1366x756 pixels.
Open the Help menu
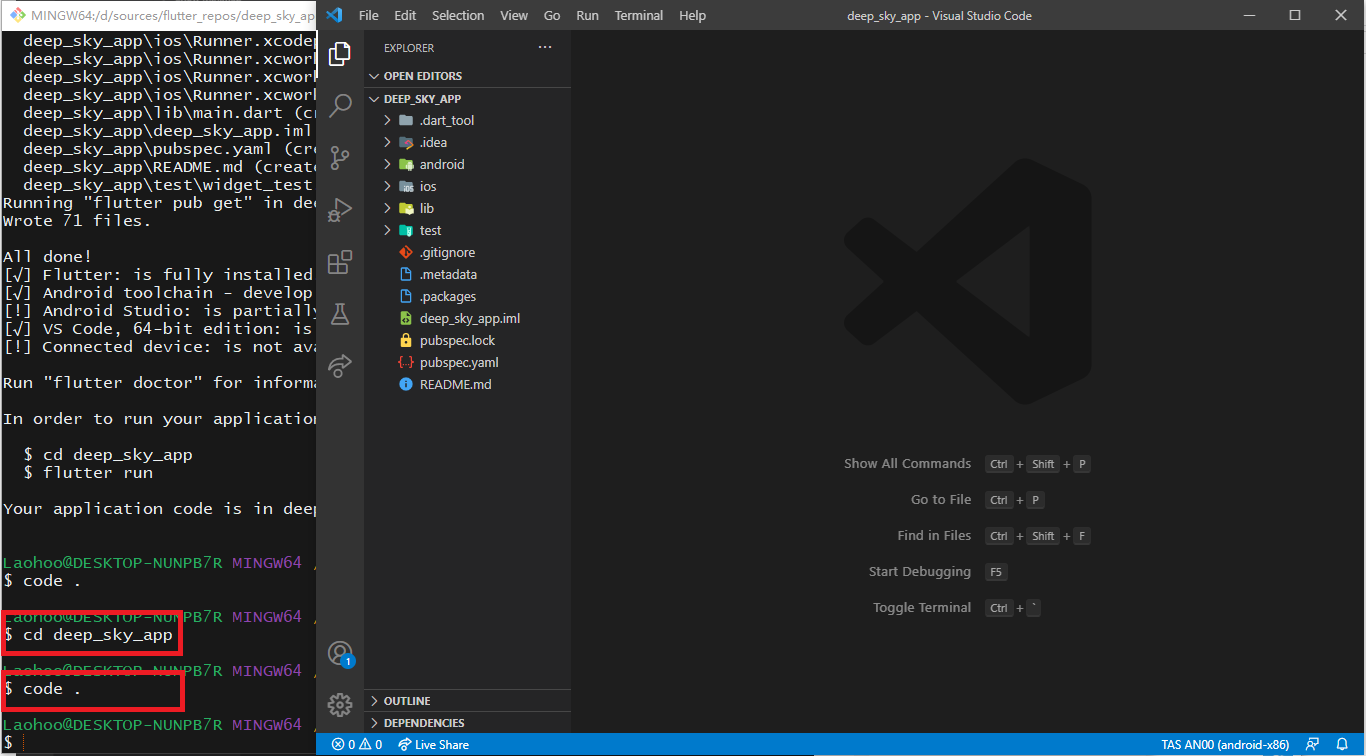pyautogui.click(x=692, y=15)
